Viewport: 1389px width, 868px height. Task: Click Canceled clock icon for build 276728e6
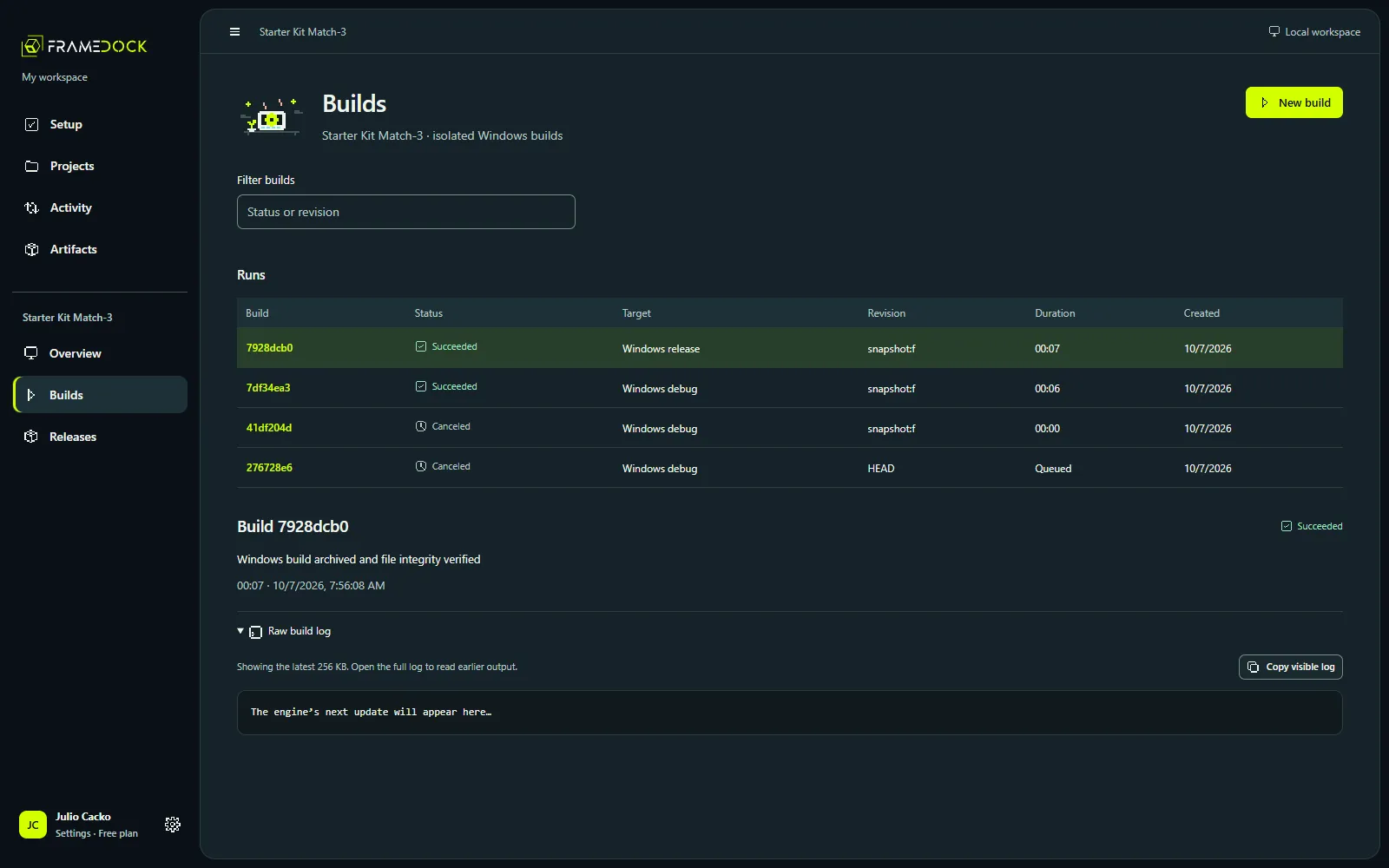point(421,466)
